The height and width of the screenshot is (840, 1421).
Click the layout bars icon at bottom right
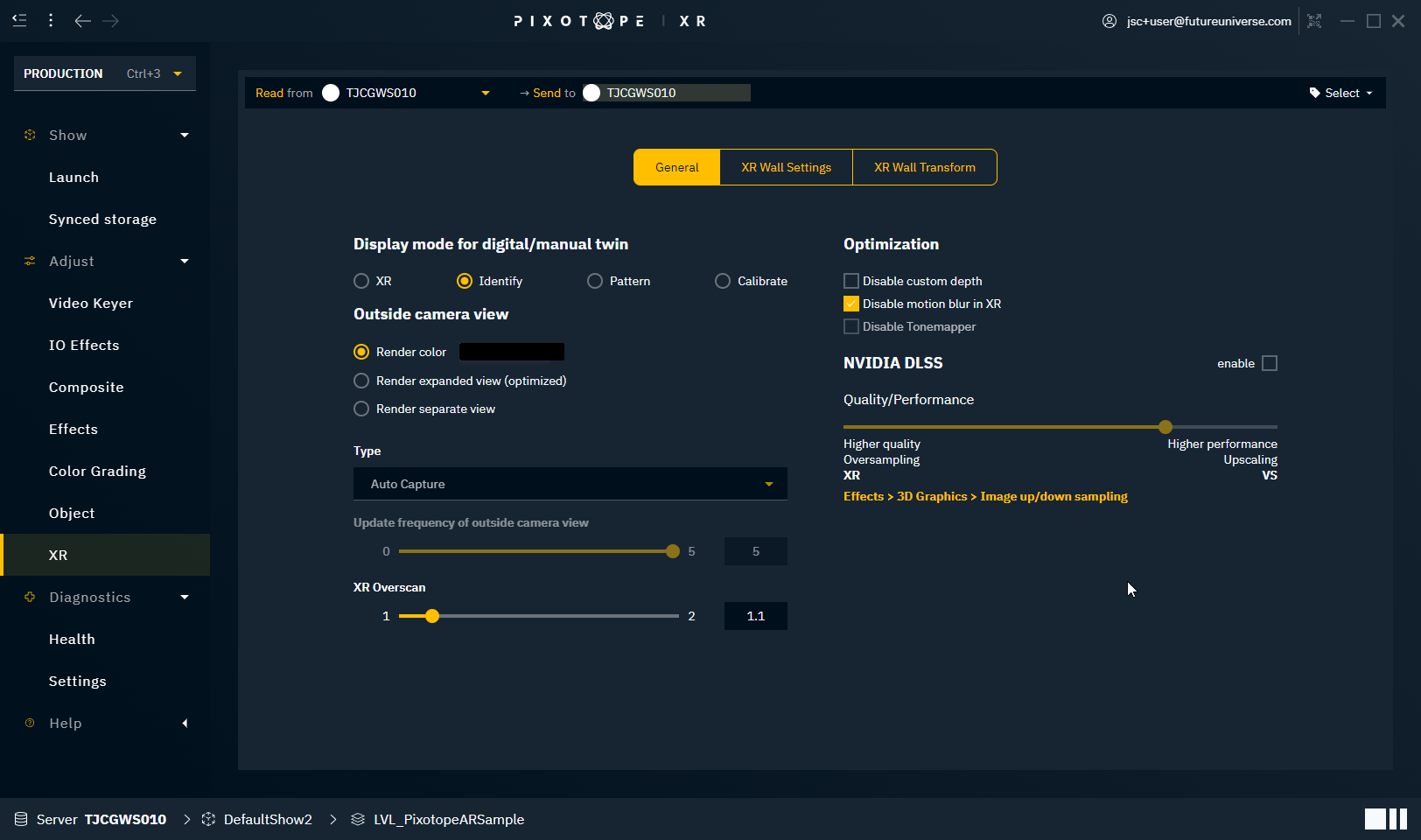1386,819
